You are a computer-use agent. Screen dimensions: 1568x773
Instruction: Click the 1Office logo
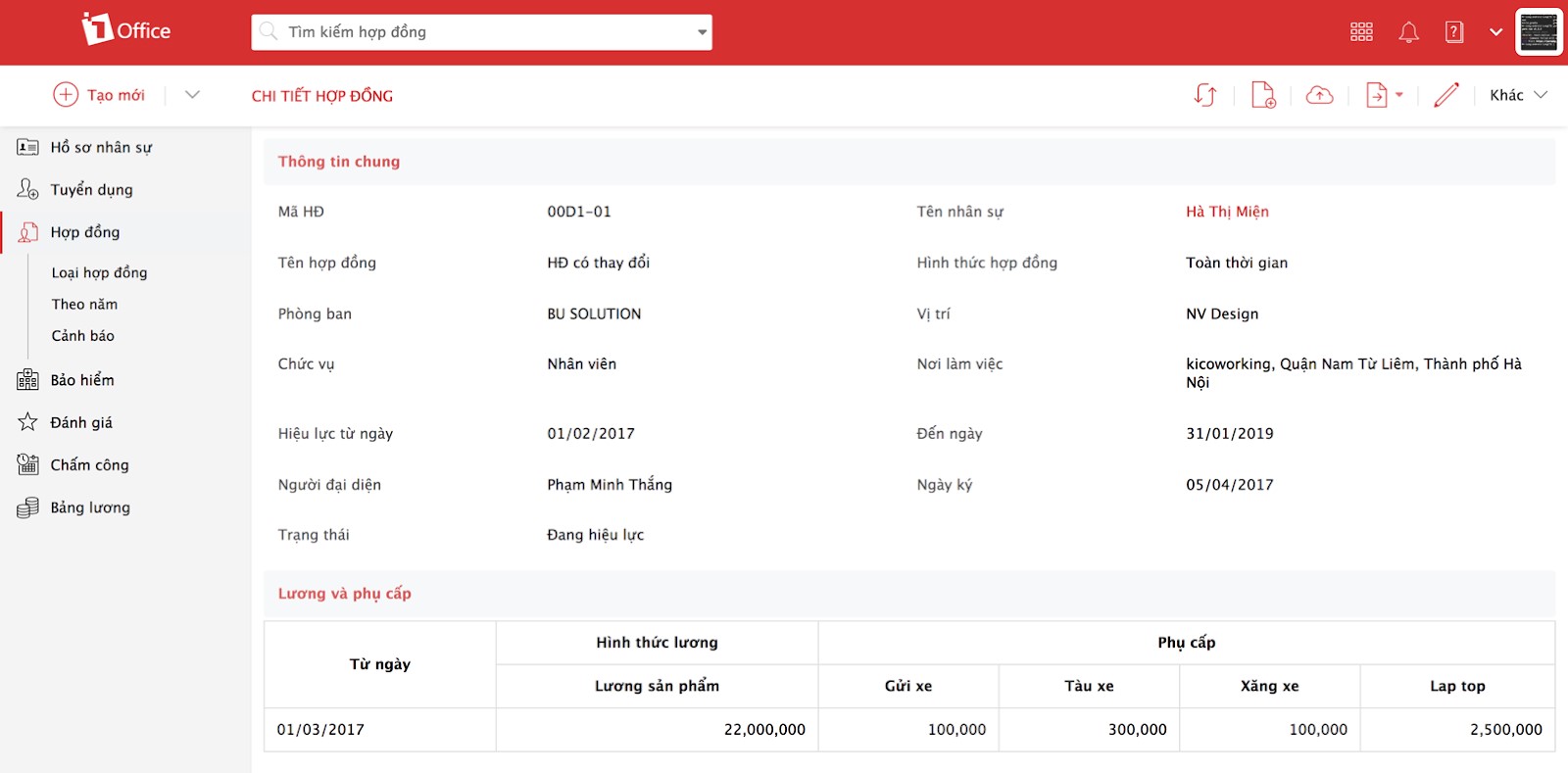point(126,30)
